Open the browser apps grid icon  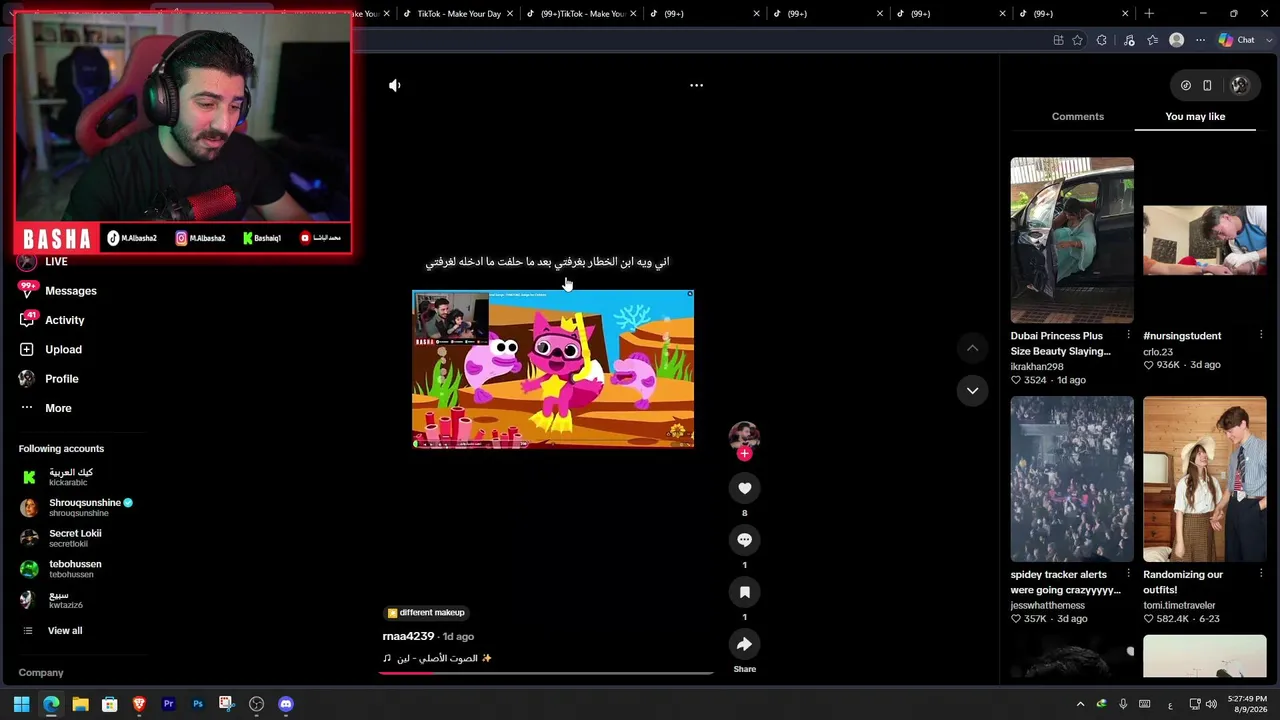pos(1058,40)
